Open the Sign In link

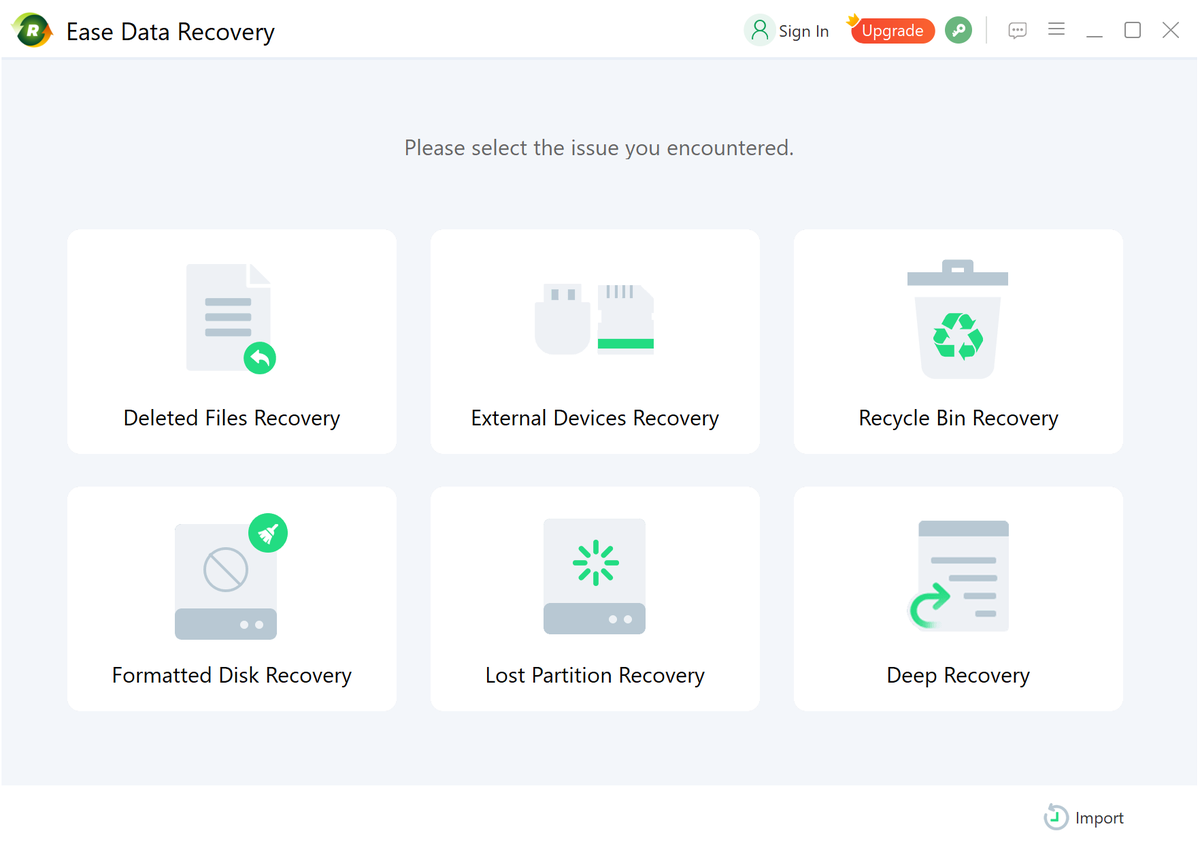[x=804, y=31]
